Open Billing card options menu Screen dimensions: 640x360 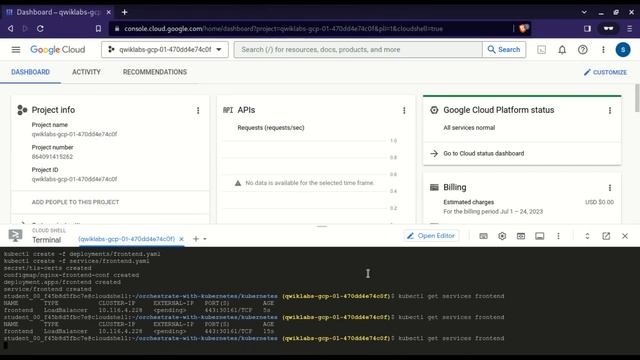tap(610, 188)
